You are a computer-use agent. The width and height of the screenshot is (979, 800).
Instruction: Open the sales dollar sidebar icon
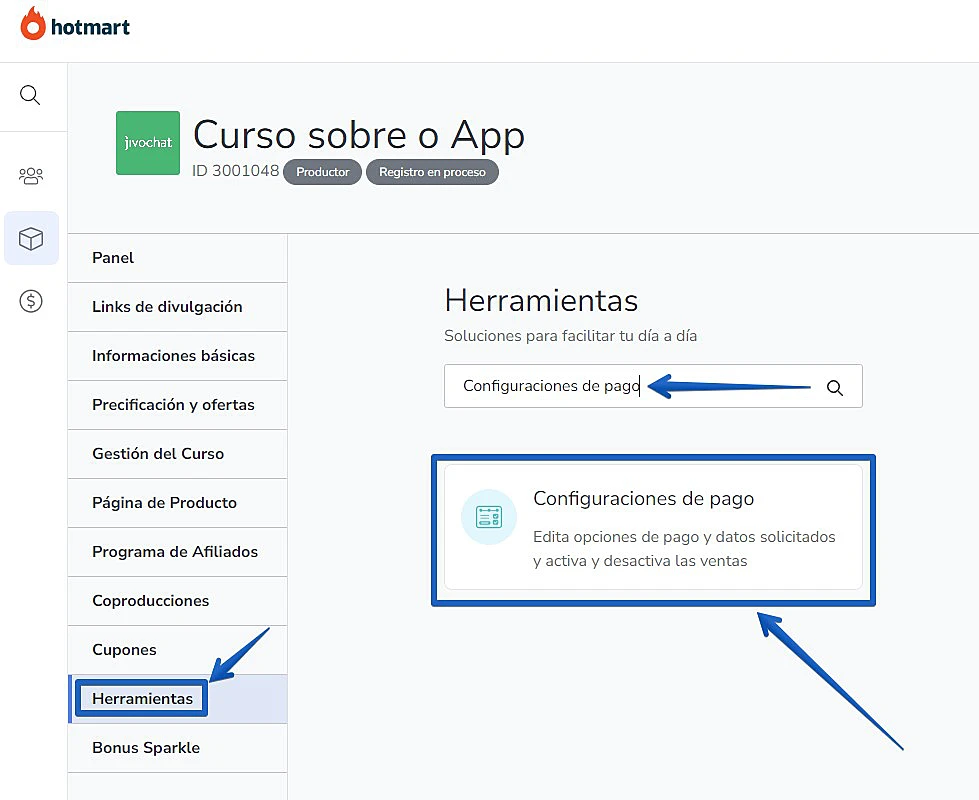(31, 301)
